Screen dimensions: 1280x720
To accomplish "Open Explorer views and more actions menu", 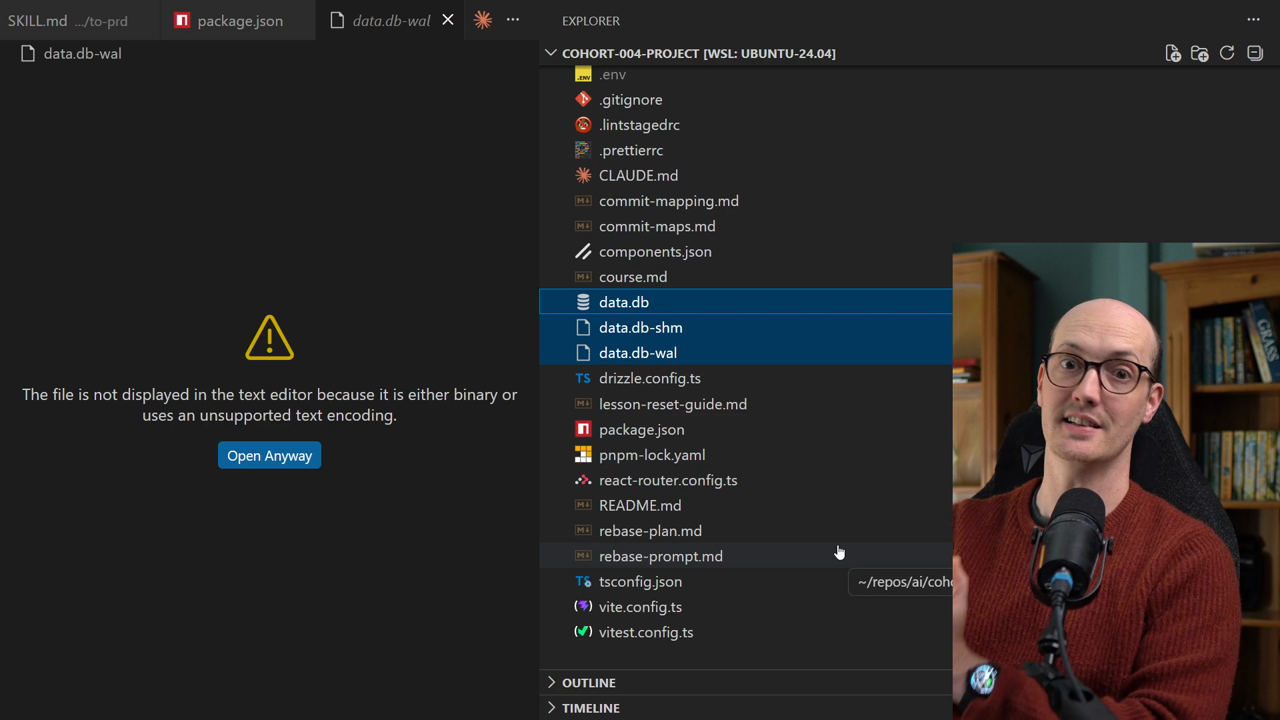I will pyautogui.click(x=1253, y=20).
